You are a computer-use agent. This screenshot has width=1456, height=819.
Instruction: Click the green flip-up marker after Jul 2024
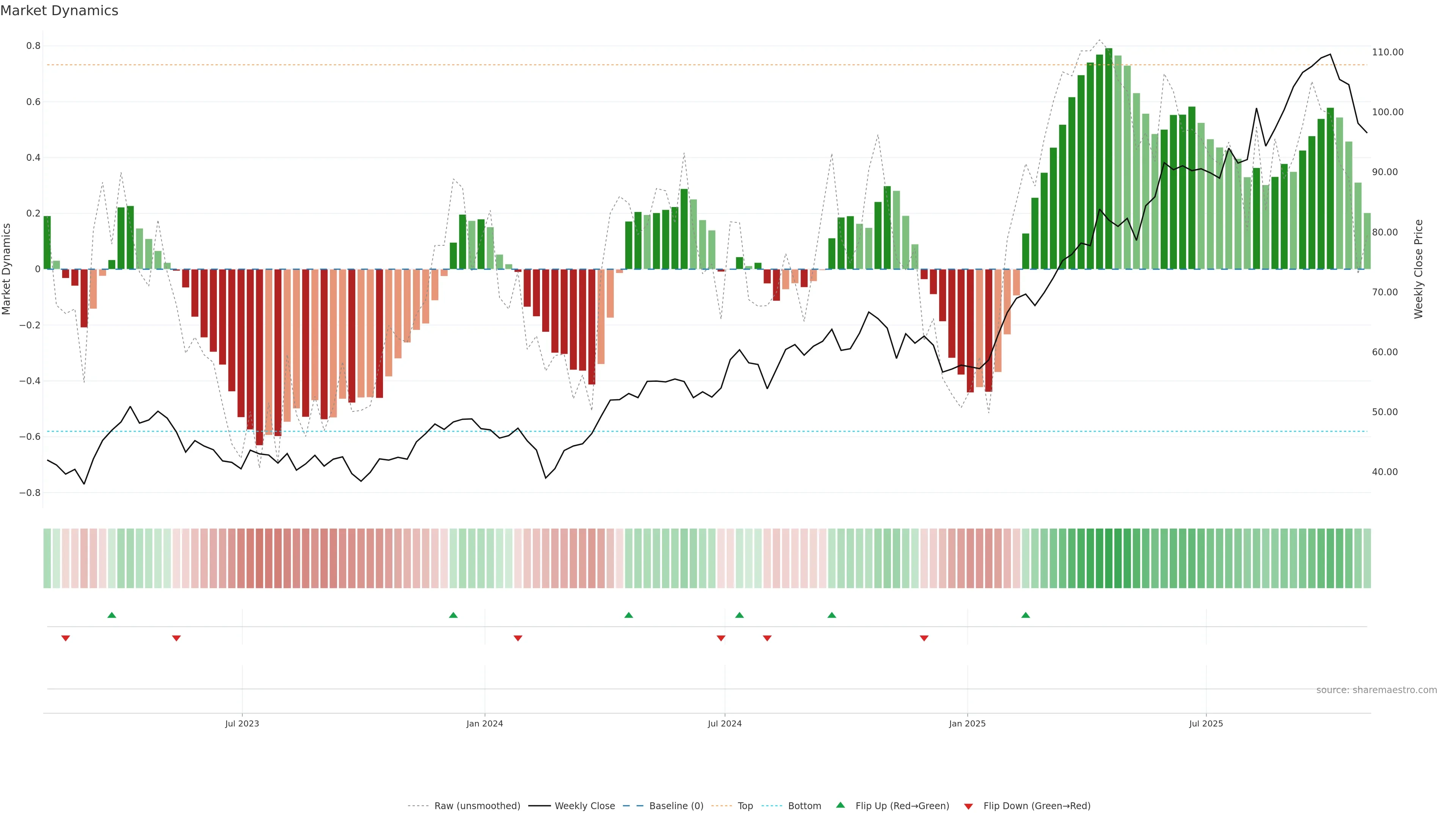[739, 615]
